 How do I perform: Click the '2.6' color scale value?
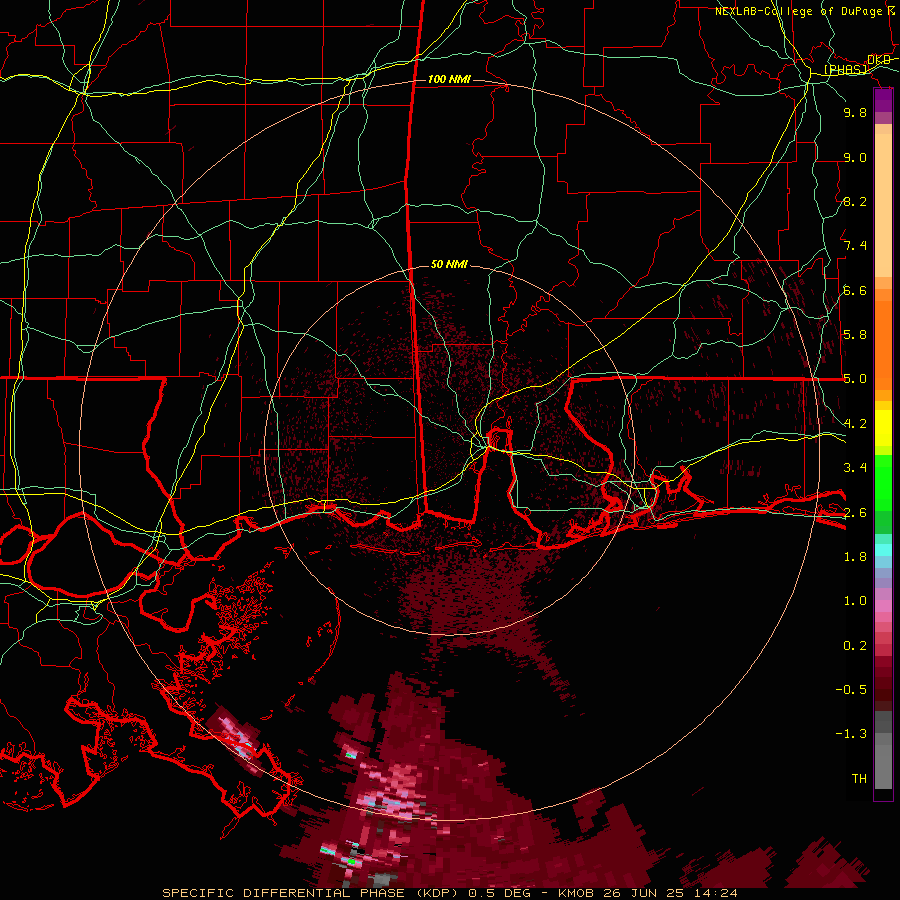[855, 513]
